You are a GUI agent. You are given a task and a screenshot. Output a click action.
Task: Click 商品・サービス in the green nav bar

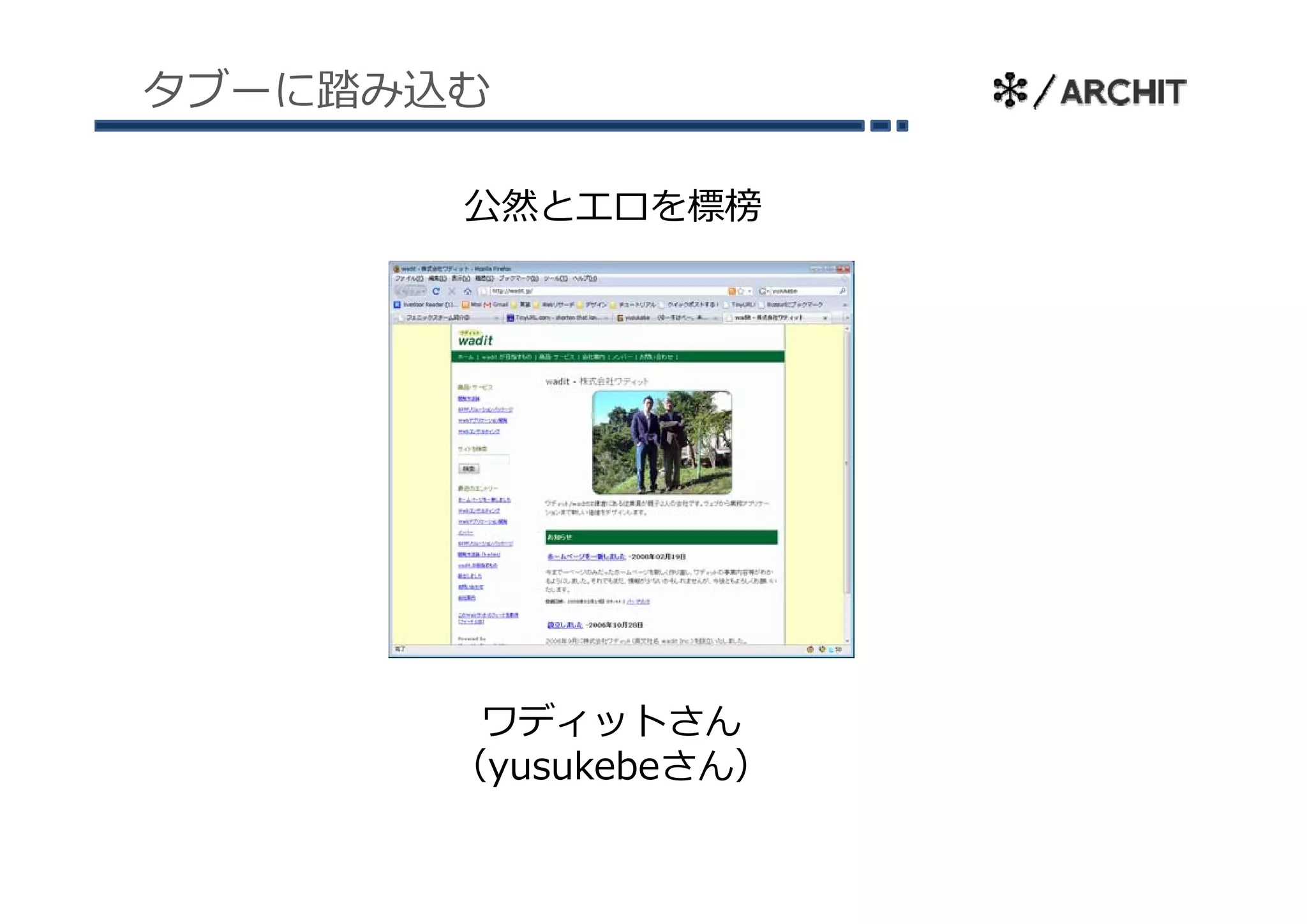click(556, 357)
